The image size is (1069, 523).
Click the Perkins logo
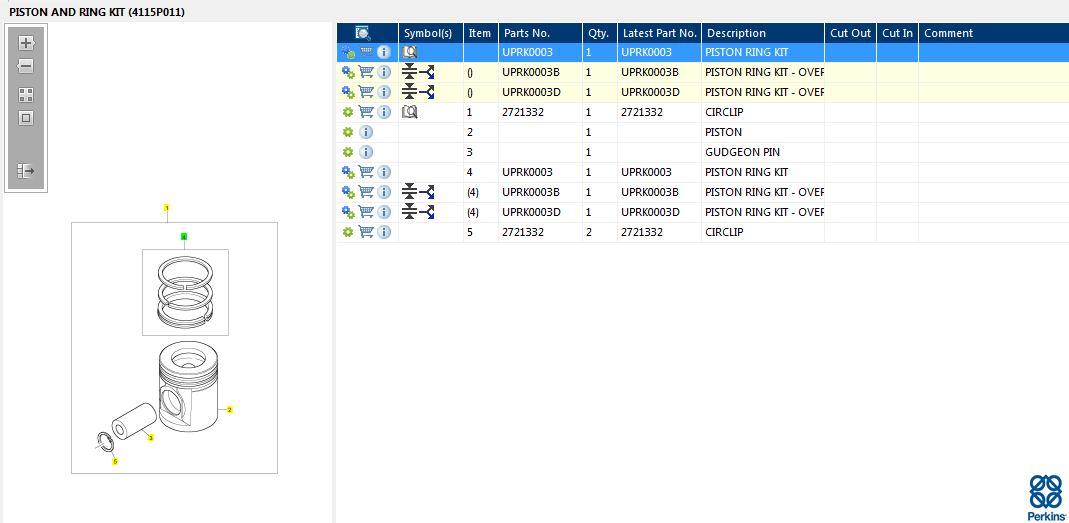(1046, 497)
